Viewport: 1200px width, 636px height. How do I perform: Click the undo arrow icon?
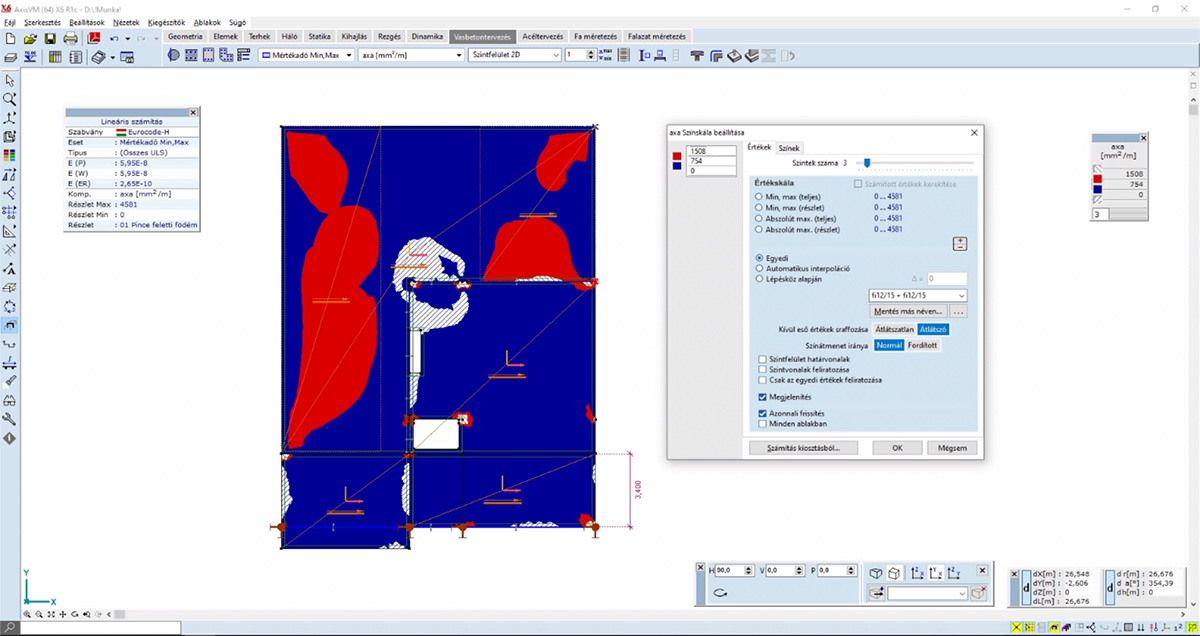[114, 37]
